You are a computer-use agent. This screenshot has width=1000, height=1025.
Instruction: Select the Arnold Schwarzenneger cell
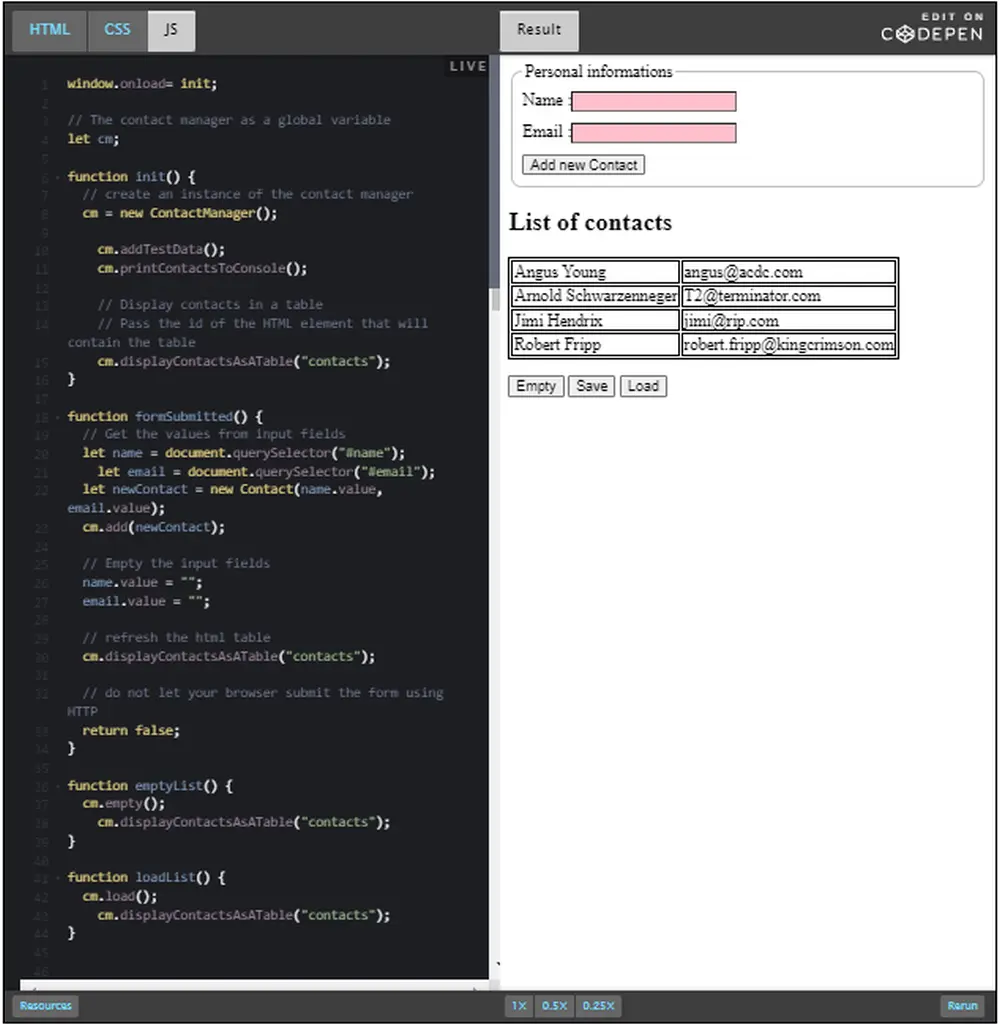(x=594, y=296)
